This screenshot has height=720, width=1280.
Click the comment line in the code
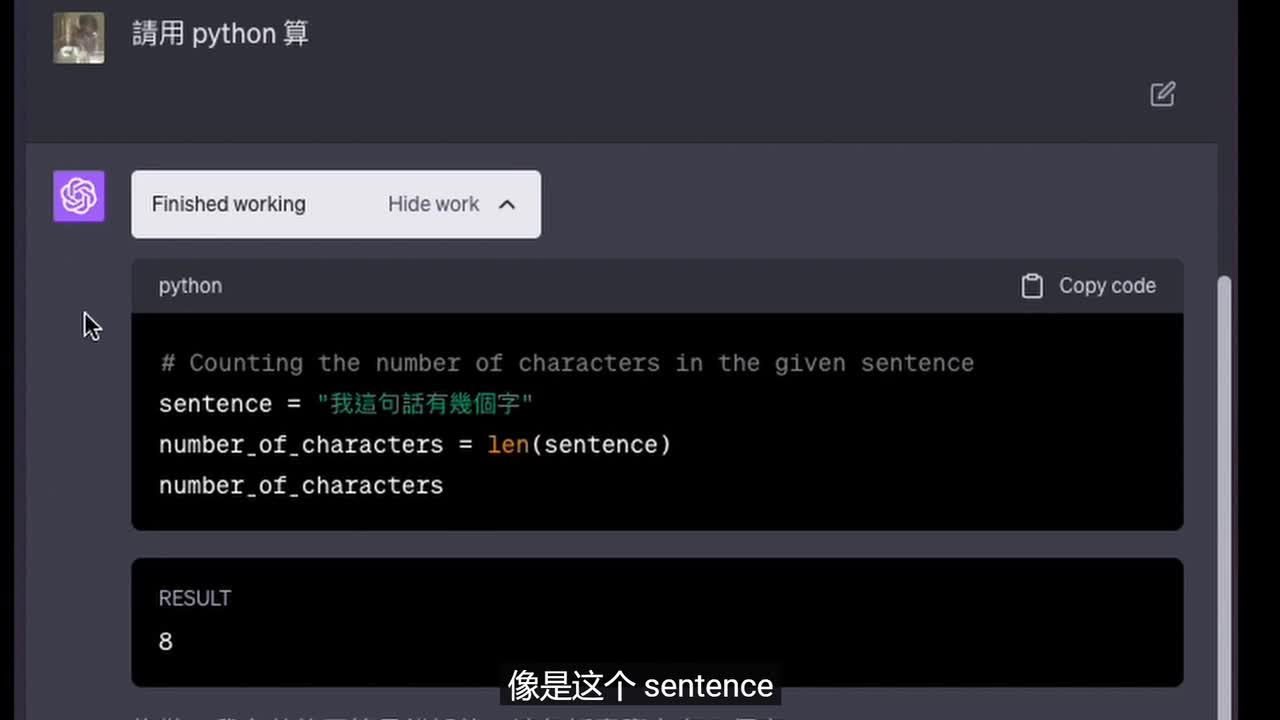pos(566,363)
